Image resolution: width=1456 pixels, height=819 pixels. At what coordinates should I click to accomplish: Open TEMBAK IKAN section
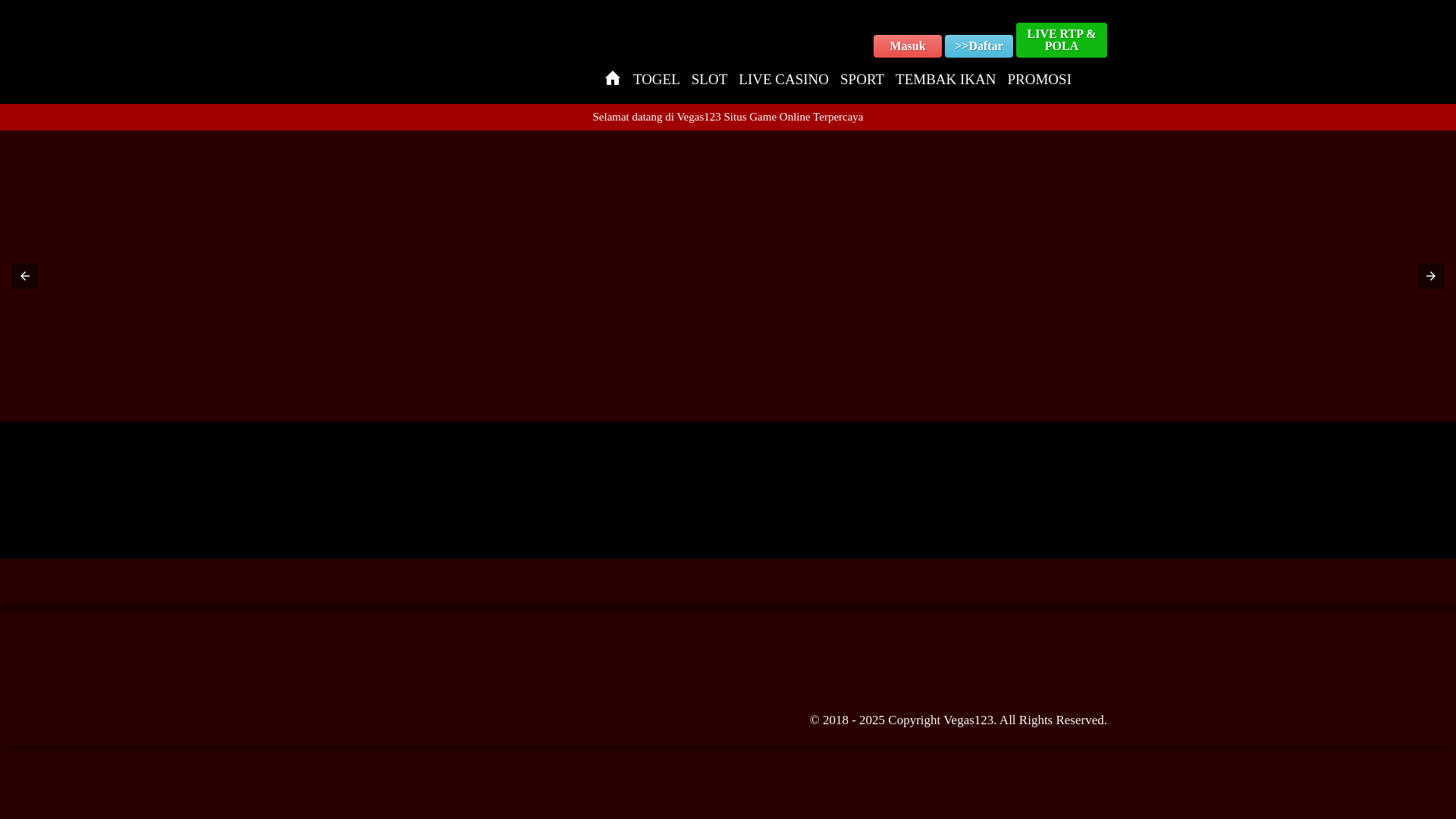(946, 80)
